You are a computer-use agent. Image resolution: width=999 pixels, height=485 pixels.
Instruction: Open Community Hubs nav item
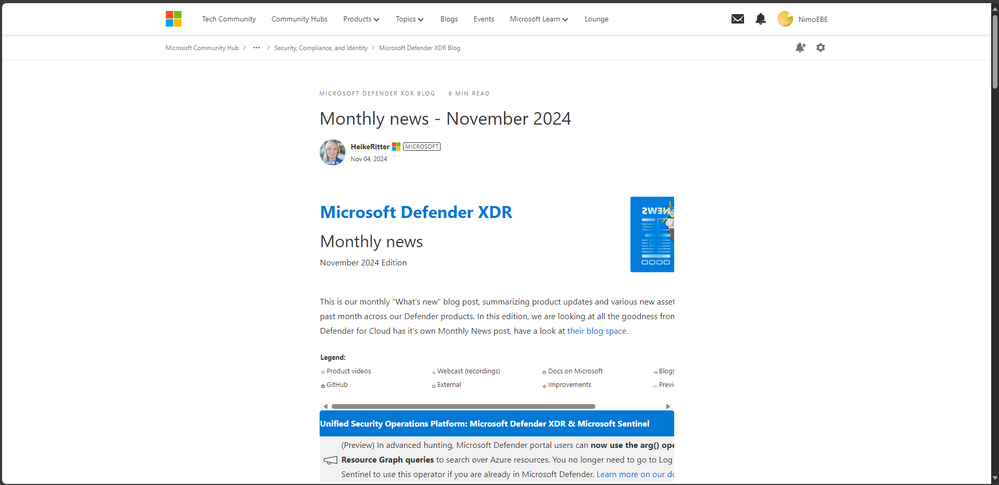(x=299, y=19)
